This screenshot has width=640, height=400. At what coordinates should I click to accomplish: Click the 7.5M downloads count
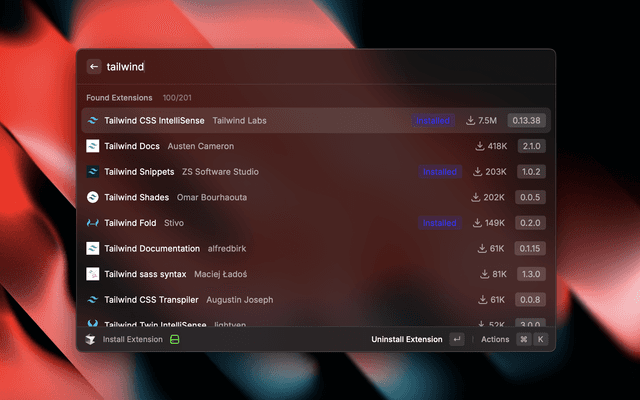(482, 121)
